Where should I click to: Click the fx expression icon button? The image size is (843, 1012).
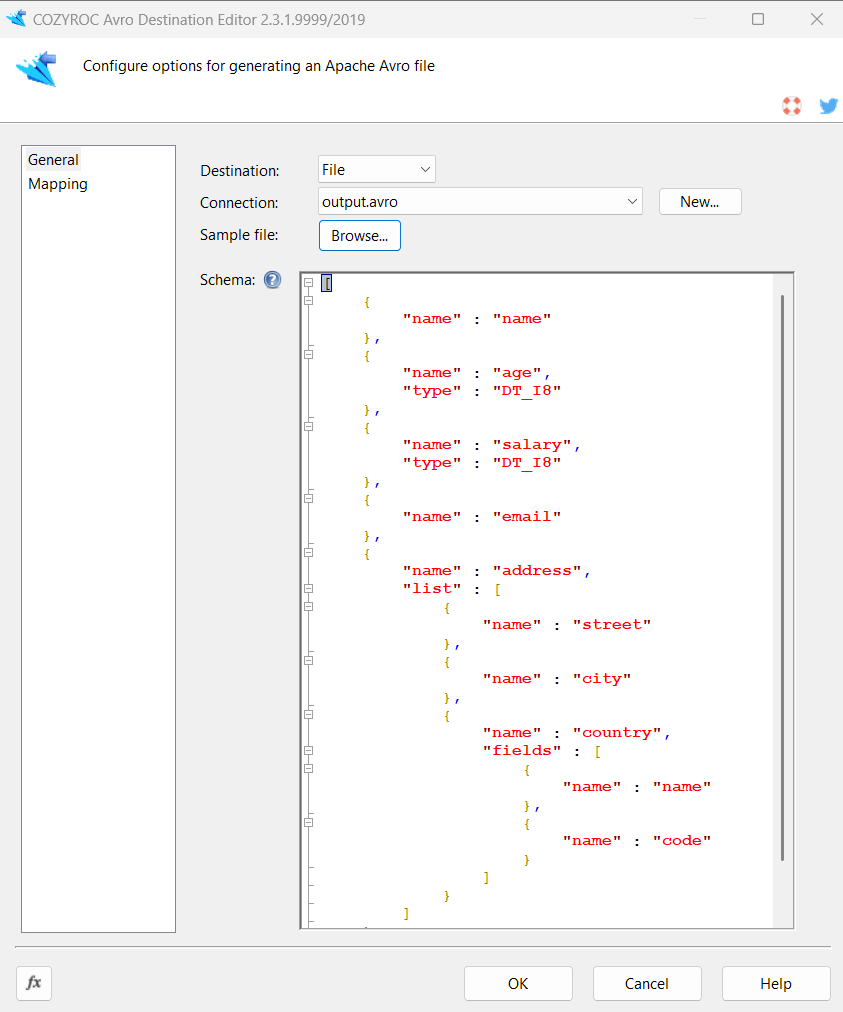(34, 983)
